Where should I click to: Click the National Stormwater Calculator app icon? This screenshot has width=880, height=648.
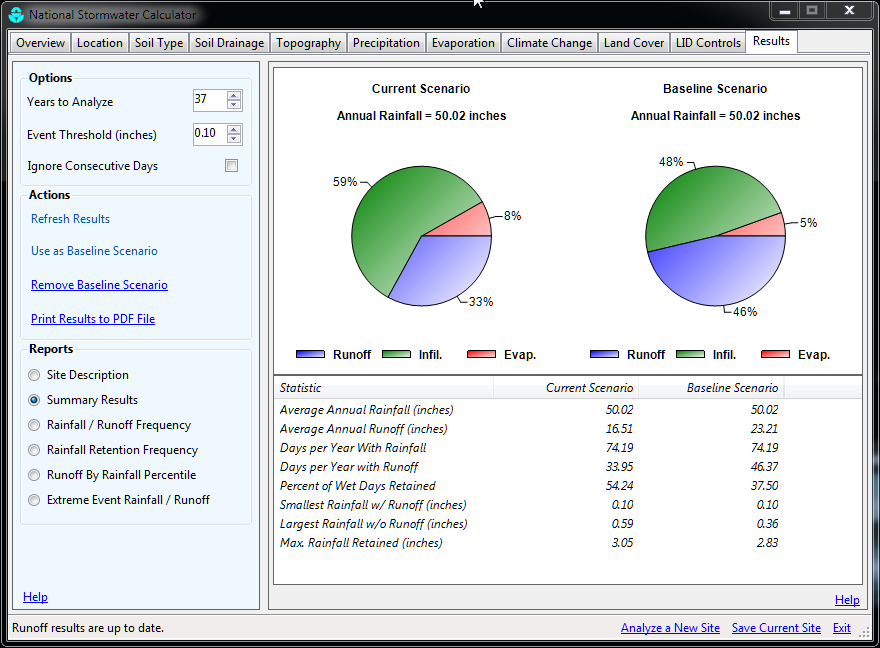[16, 14]
